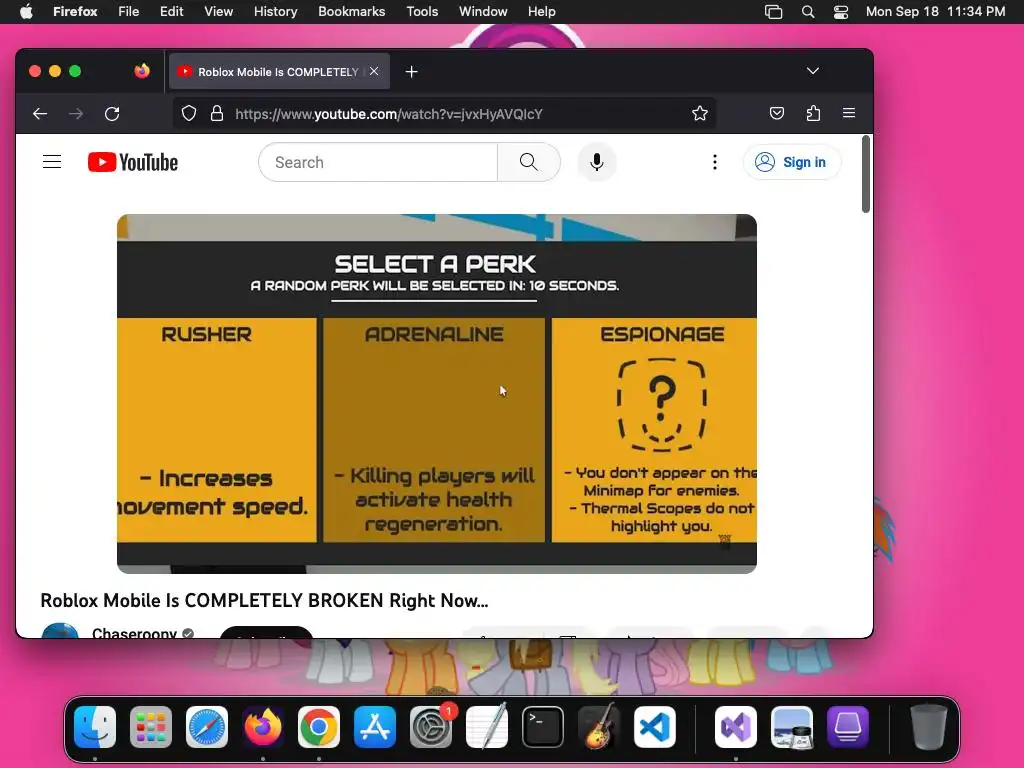Launch GarageBand from the Dock
Viewport: 1024px width, 768px height.
pyautogui.click(x=599, y=727)
